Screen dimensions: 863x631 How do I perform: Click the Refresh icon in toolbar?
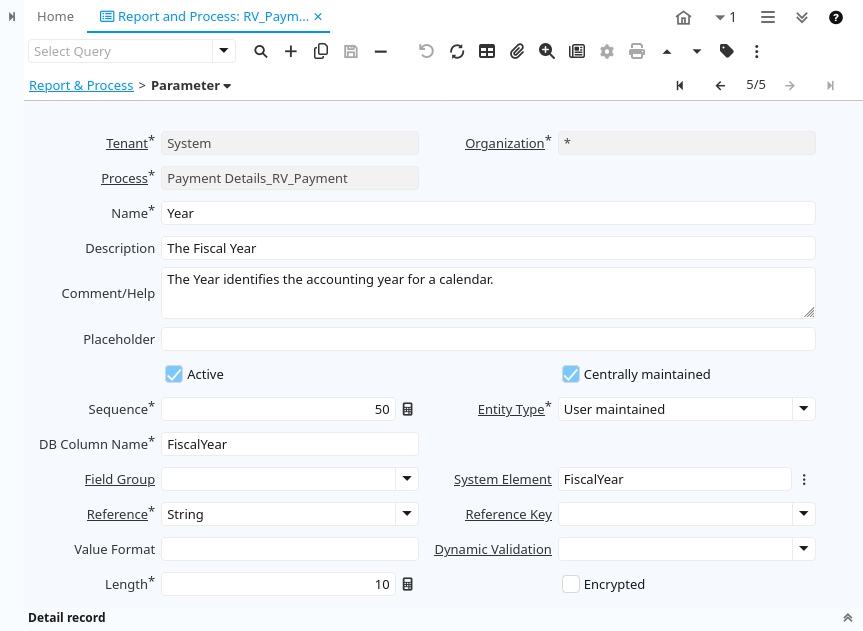coord(457,51)
